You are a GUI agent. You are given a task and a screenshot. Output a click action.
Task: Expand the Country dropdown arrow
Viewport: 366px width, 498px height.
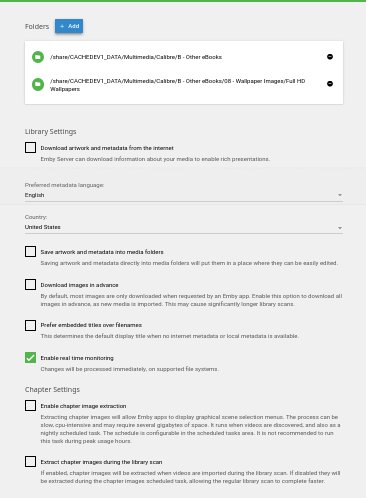[x=340, y=228]
